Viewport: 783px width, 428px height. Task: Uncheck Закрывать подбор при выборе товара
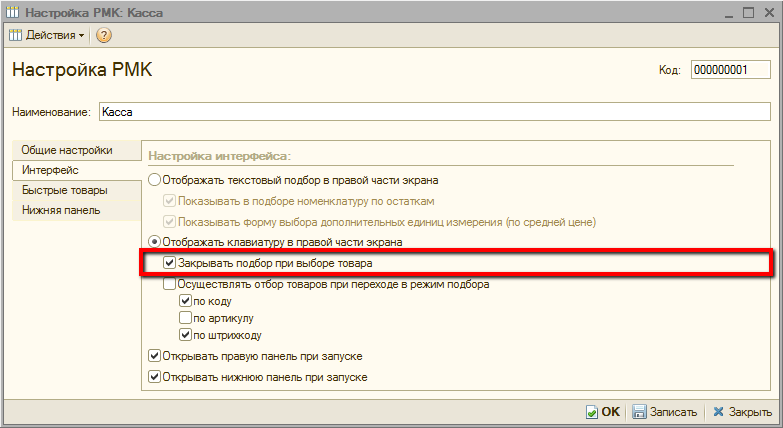tap(169, 263)
